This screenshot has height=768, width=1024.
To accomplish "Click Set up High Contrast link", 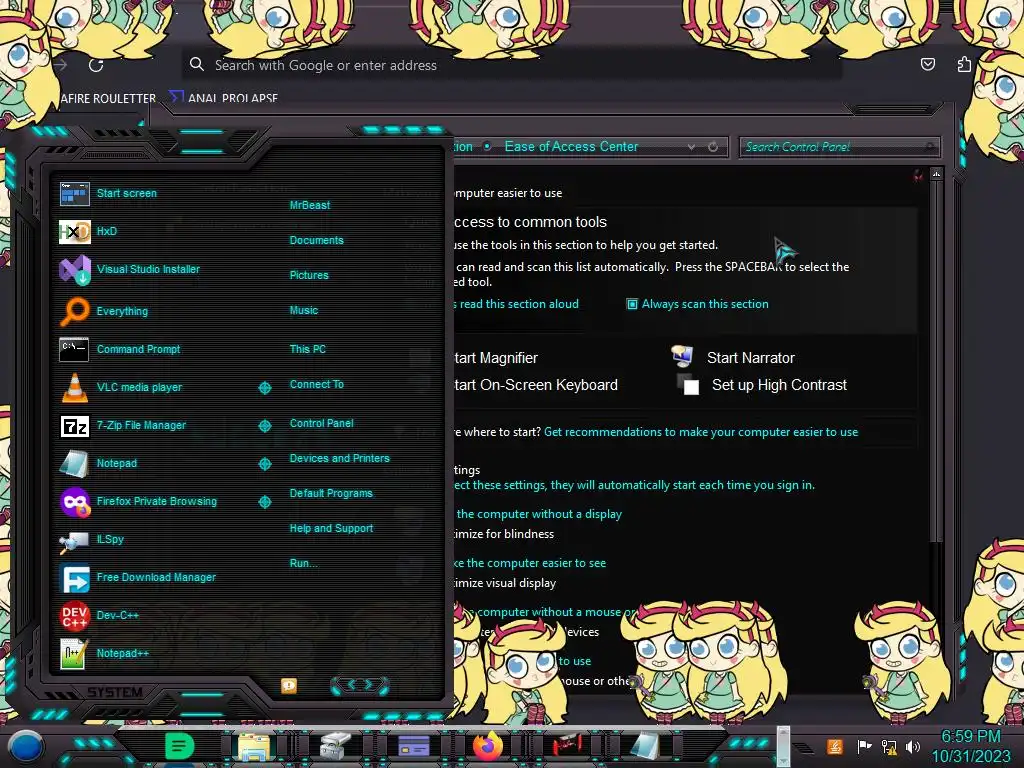I will (779, 385).
